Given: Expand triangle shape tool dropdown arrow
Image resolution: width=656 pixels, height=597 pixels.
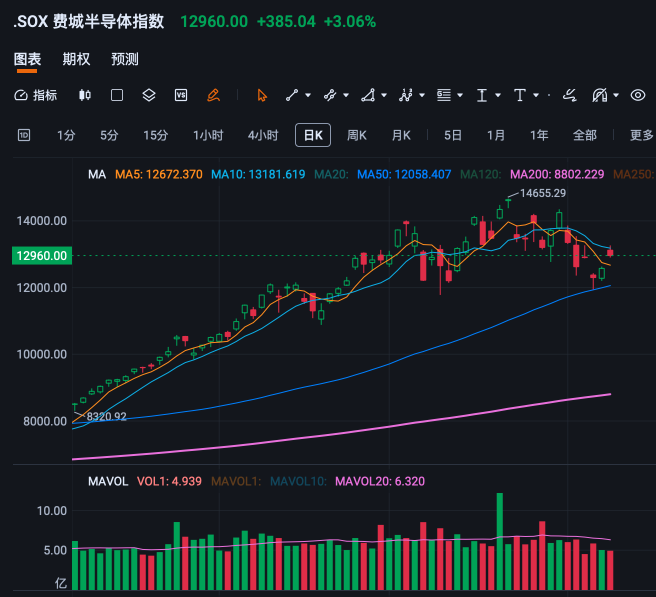Looking at the screenshot, I should (x=384, y=95).
